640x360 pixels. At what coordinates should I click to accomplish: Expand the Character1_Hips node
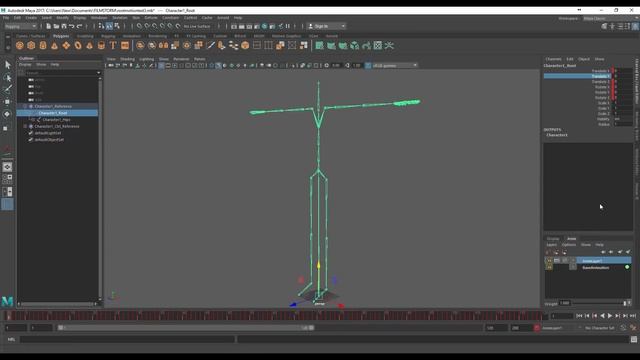pyautogui.click(x=33, y=120)
